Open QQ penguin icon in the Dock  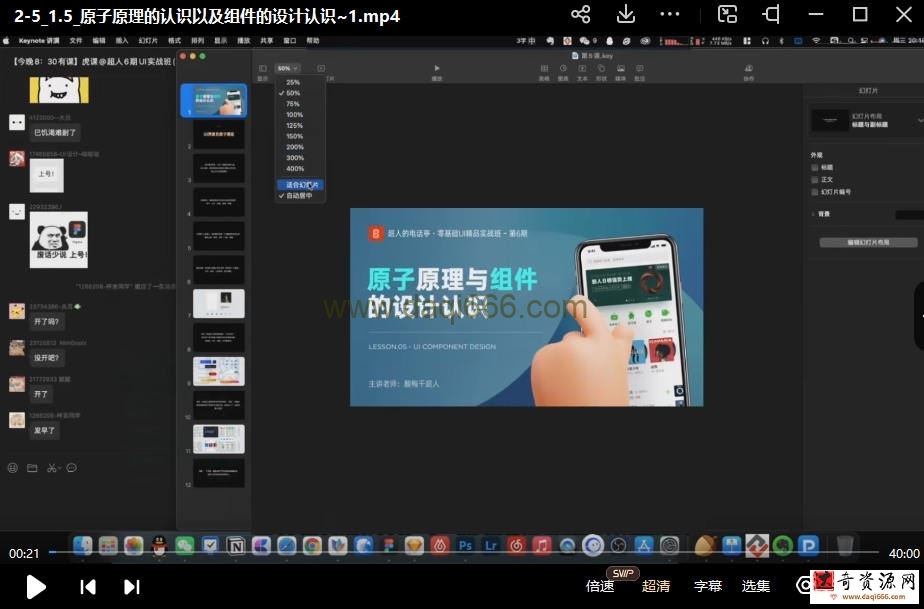point(159,546)
